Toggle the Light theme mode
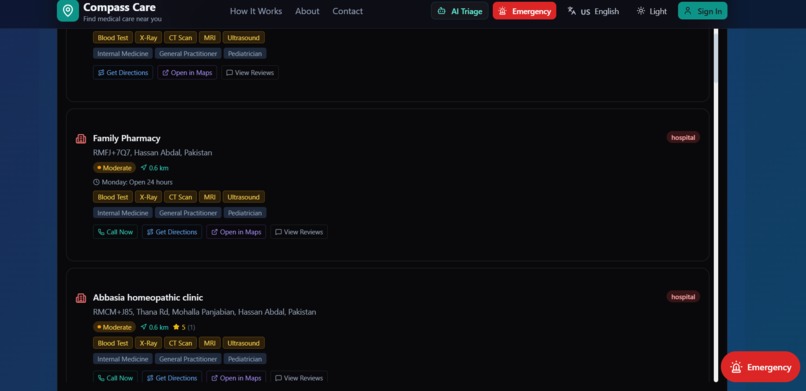 click(x=651, y=11)
